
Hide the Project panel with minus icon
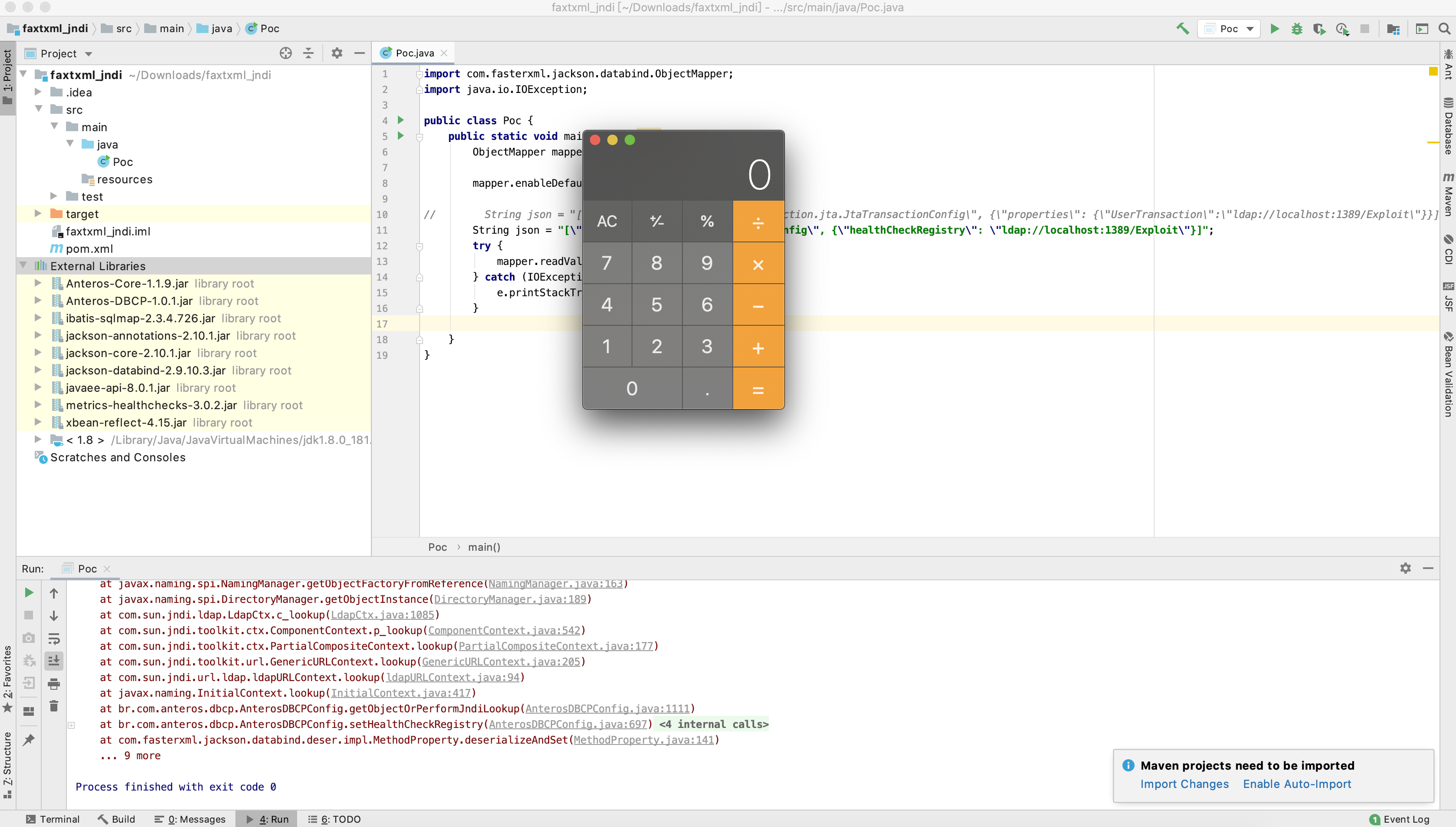click(360, 53)
